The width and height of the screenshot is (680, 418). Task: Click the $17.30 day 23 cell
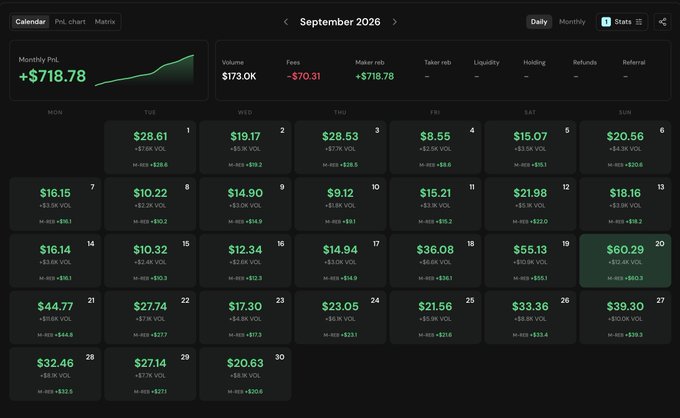click(x=245, y=317)
